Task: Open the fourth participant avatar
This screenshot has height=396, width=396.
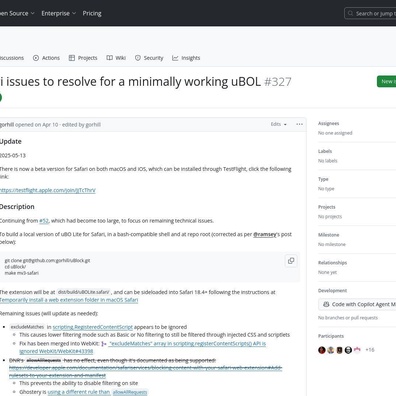Action: point(348,350)
